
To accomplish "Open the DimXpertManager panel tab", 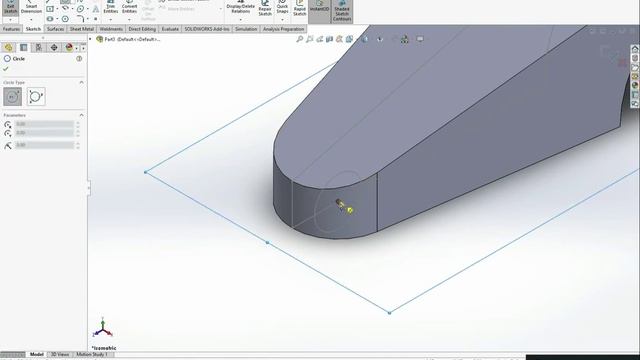I will click(54, 48).
